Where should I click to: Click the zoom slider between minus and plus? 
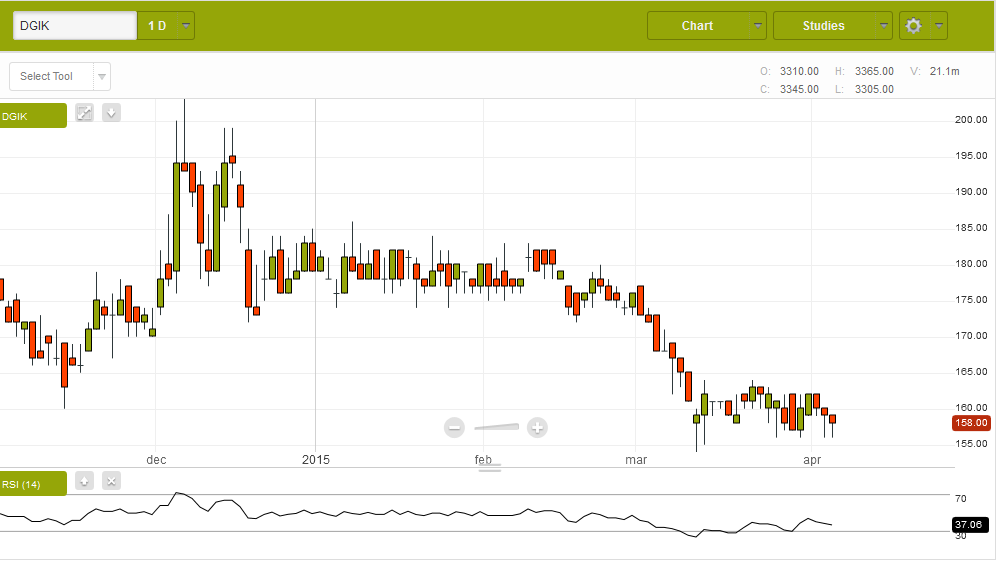[x=497, y=428]
